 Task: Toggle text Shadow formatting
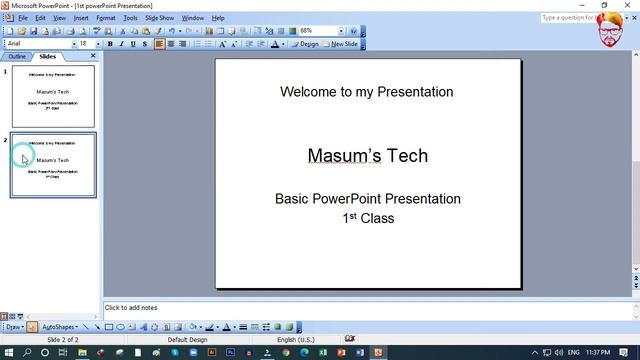[144, 44]
